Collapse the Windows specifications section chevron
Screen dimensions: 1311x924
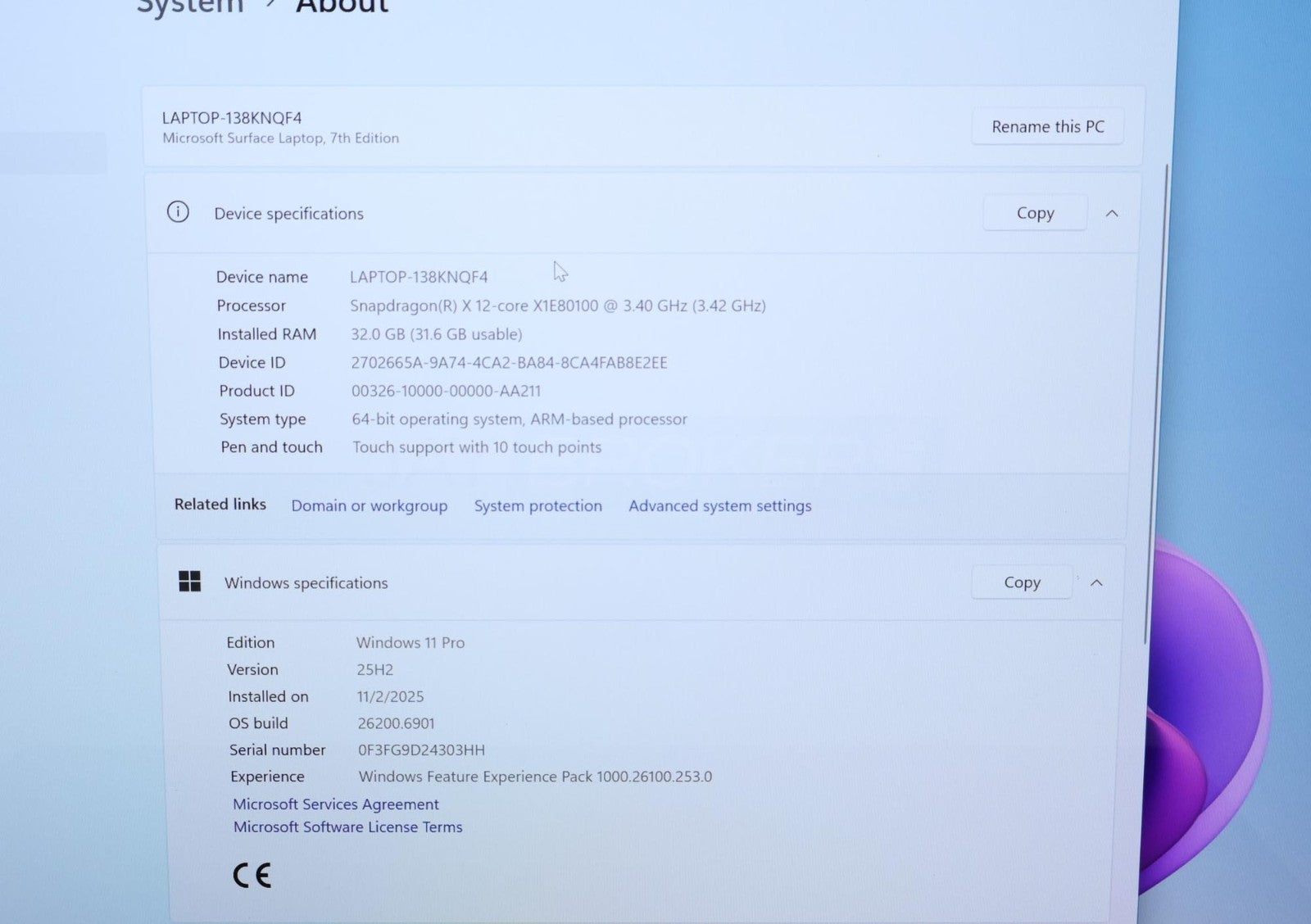point(1096,583)
